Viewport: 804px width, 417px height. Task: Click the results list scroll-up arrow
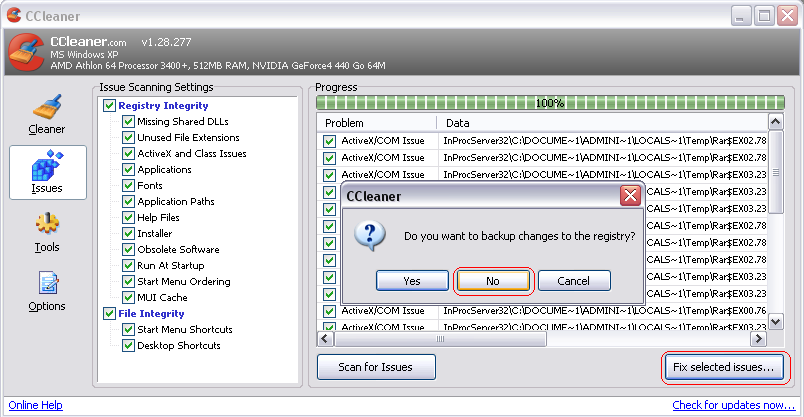pyautogui.click(x=775, y=122)
